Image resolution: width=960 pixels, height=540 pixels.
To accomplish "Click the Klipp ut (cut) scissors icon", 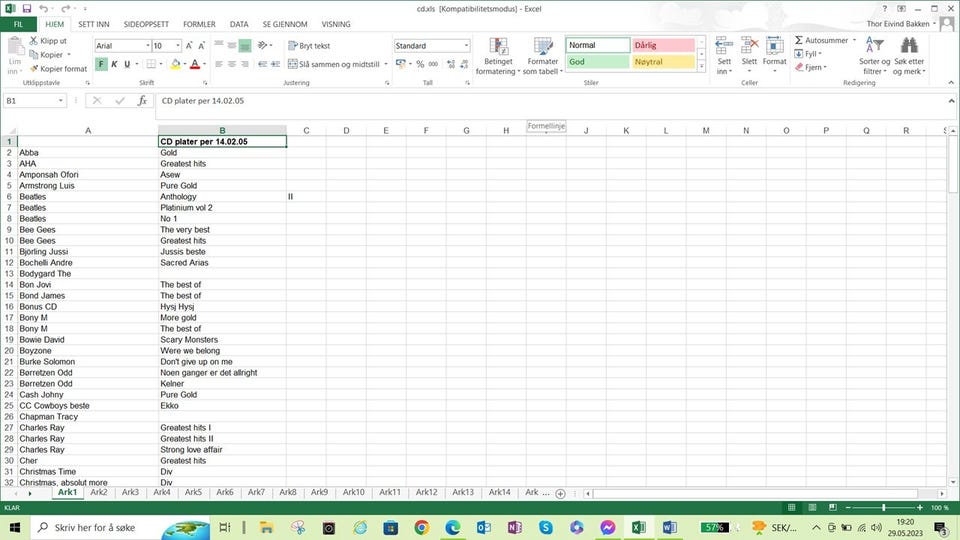I will [34, 40].
